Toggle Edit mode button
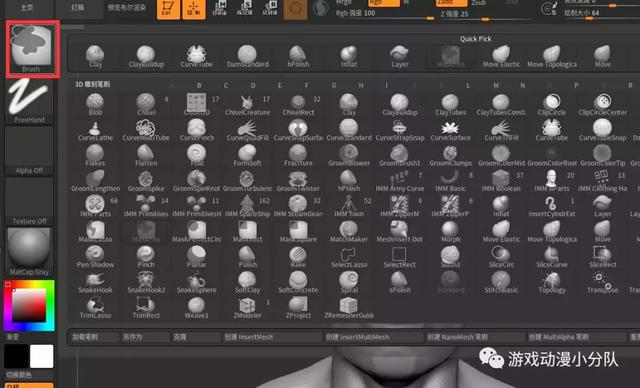This screenshot has height=388, width=640. [168, 8]
